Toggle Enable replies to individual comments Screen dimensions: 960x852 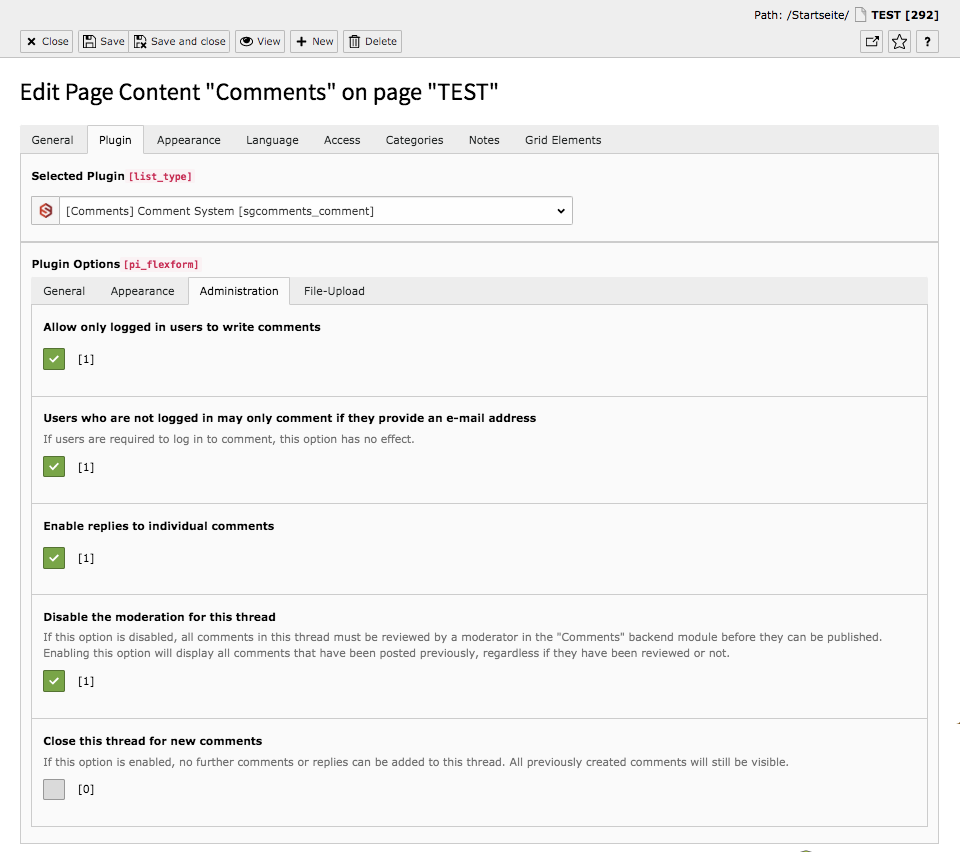tap(54, 558)
